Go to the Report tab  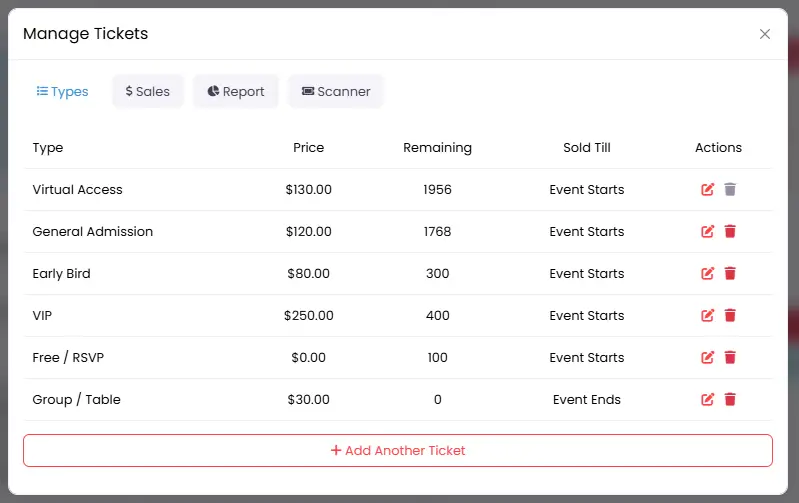click(x=236, y=91)
